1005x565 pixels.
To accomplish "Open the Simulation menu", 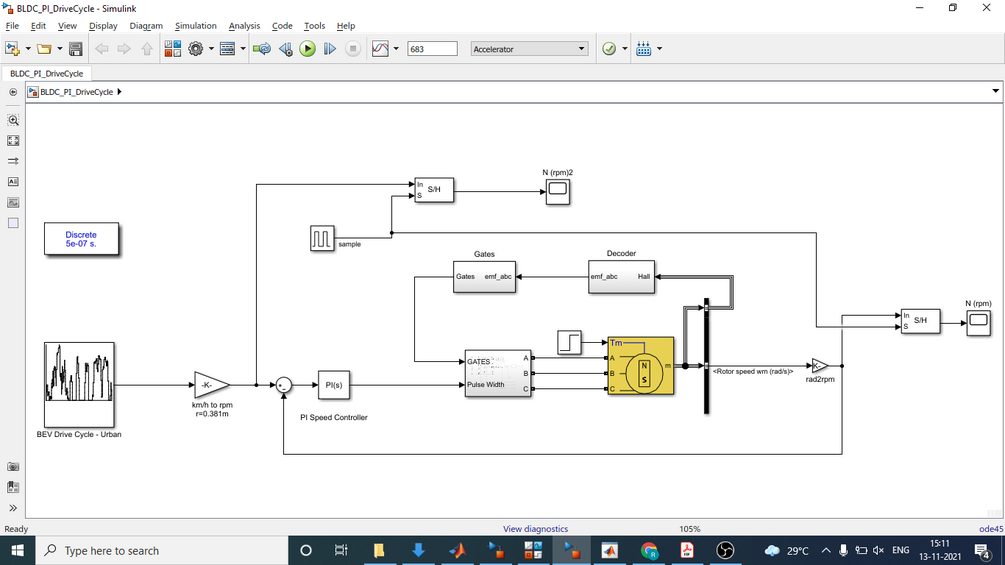I will [x=195, y=26].
